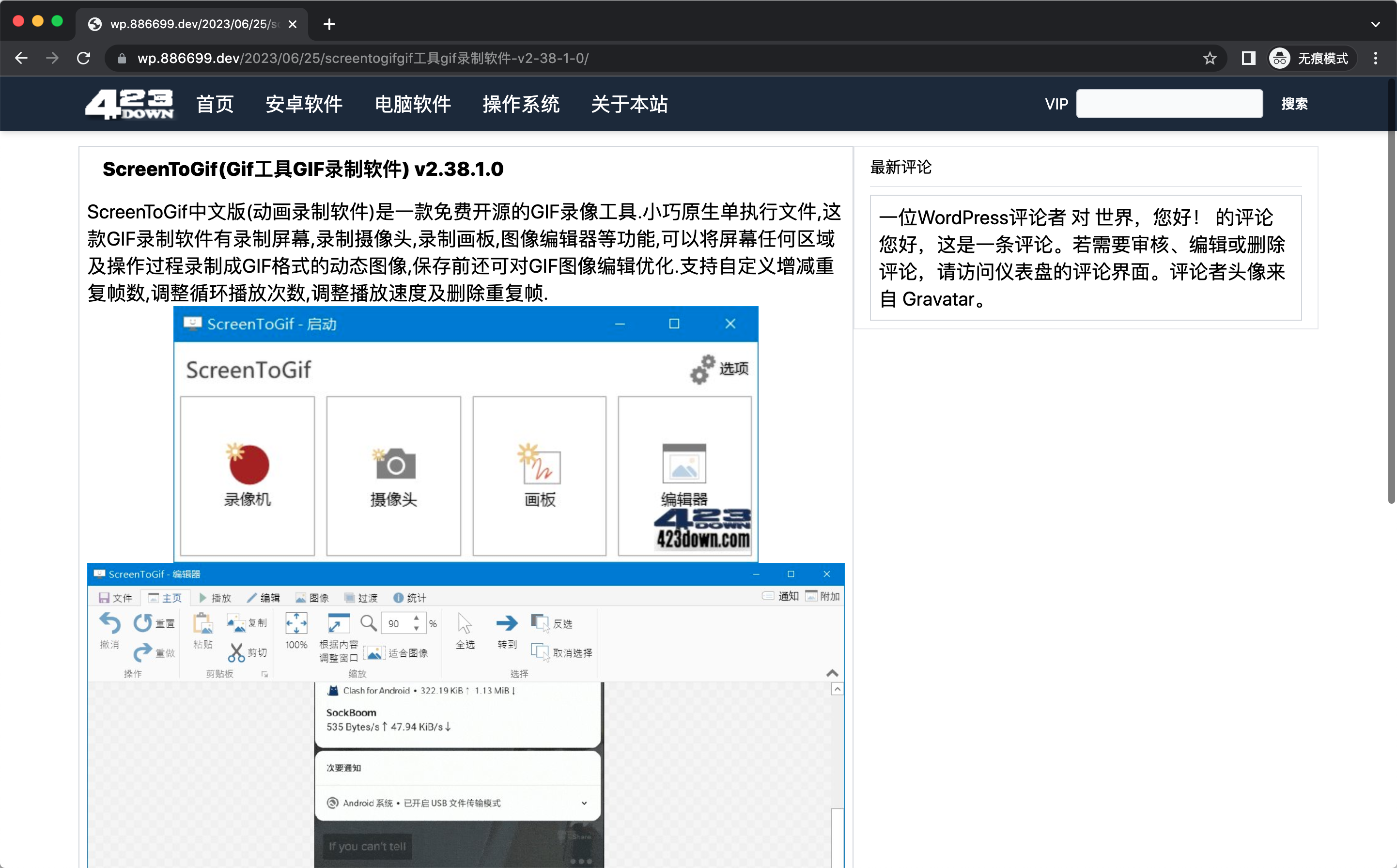1397x868 pixels.
Task: Open the 首页 navigation item
Action: point(215,104)
